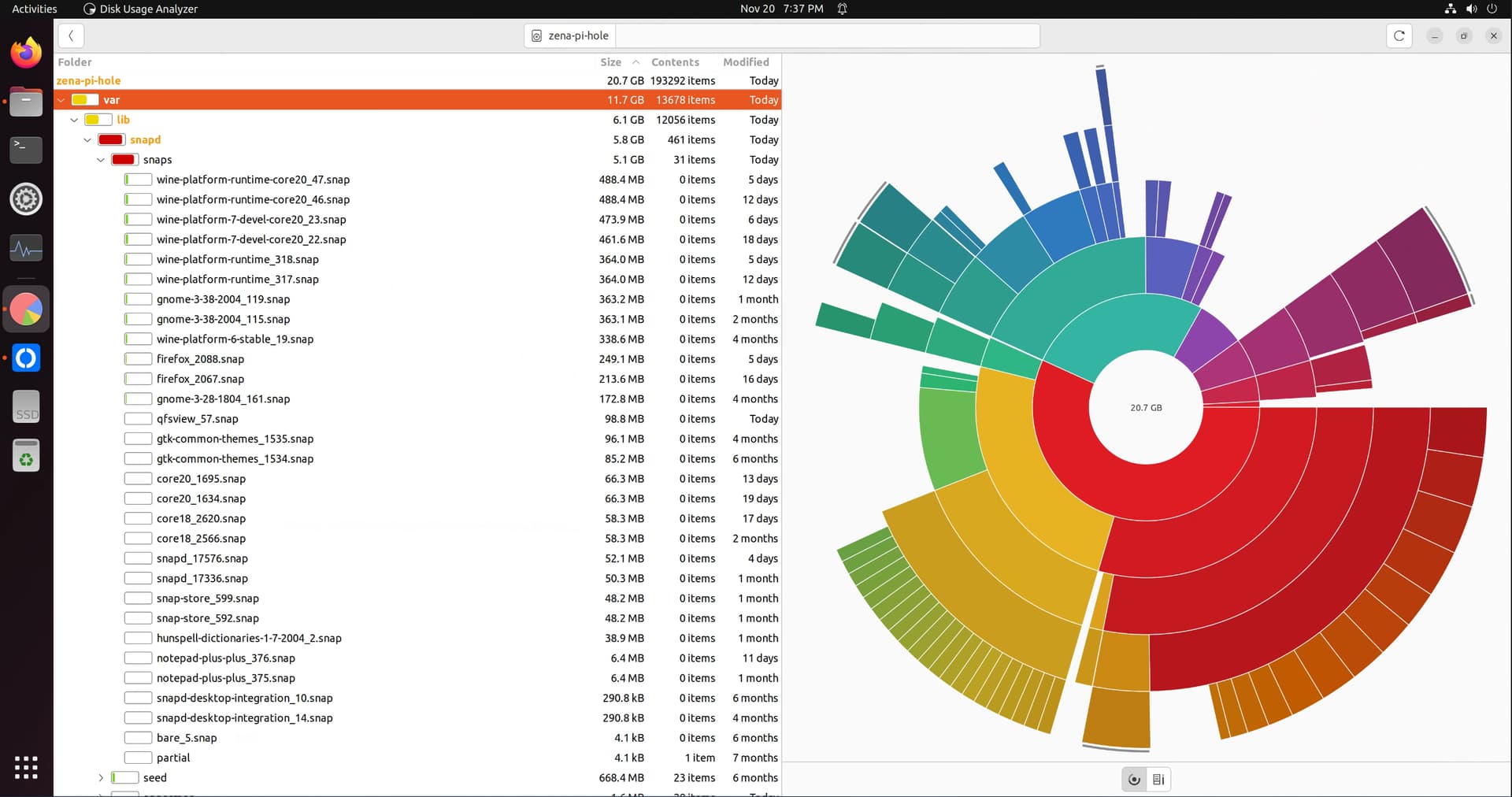The image size is (1512, 797).
Task: Sort by Size column header
Action: [x=619, y=62]
